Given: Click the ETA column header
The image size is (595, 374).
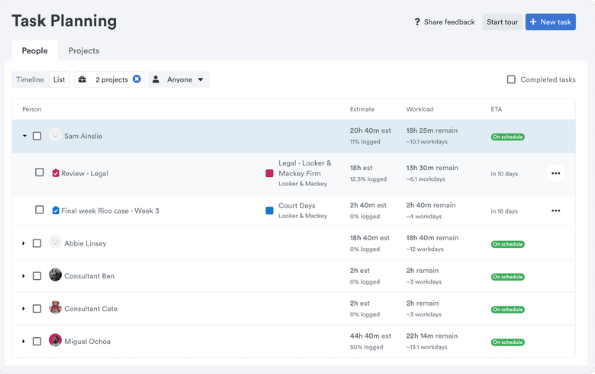Looking at the screenshot, I should coord(496,109).
